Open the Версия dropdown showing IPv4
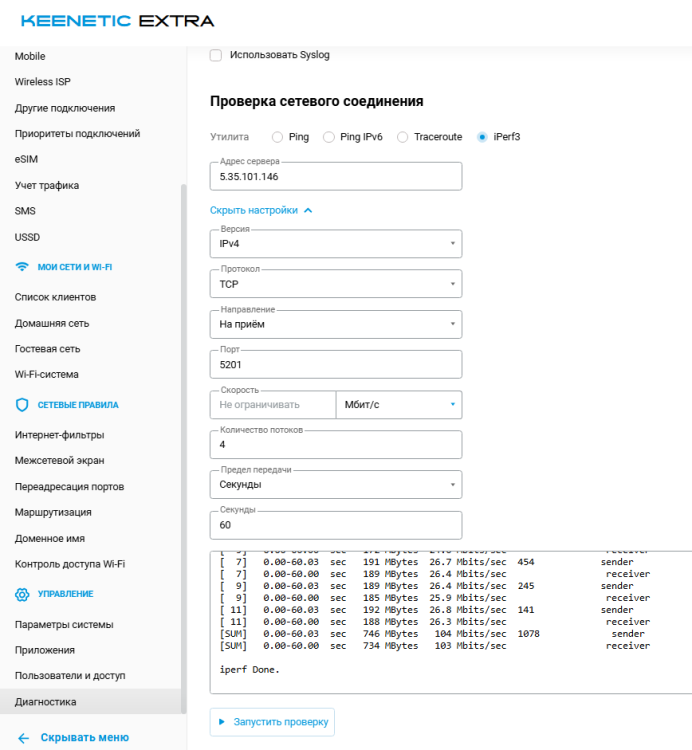The image size is (692, 750). 336,244
